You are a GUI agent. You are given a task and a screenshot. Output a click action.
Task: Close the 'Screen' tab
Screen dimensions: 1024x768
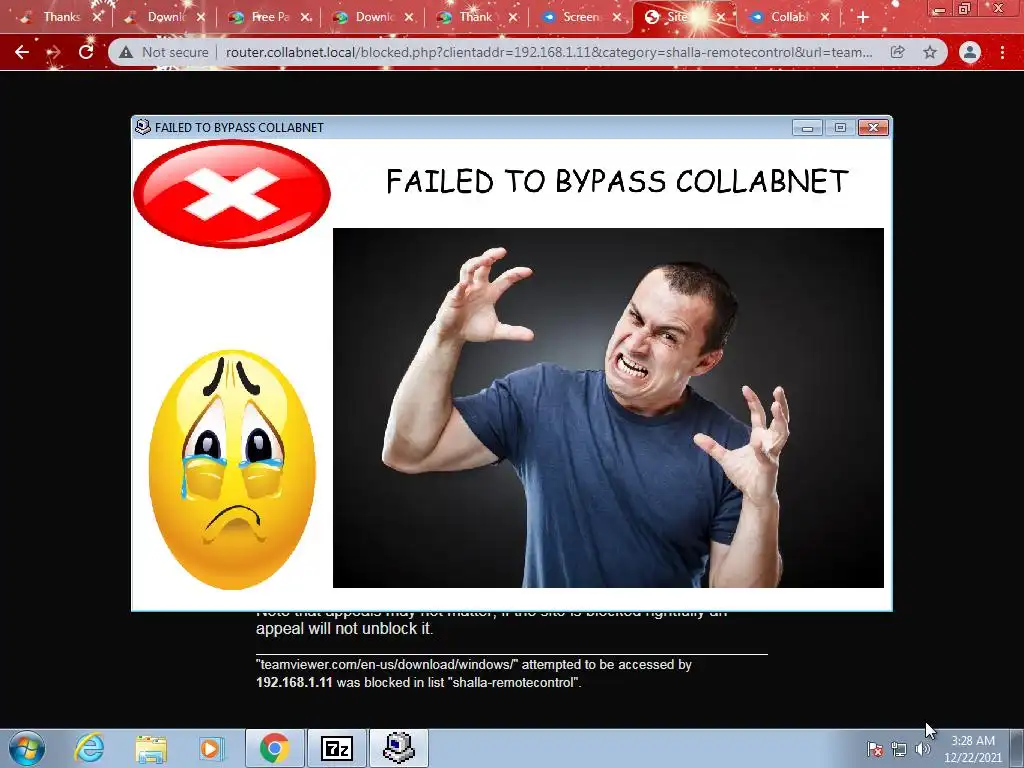pos(616,18)
